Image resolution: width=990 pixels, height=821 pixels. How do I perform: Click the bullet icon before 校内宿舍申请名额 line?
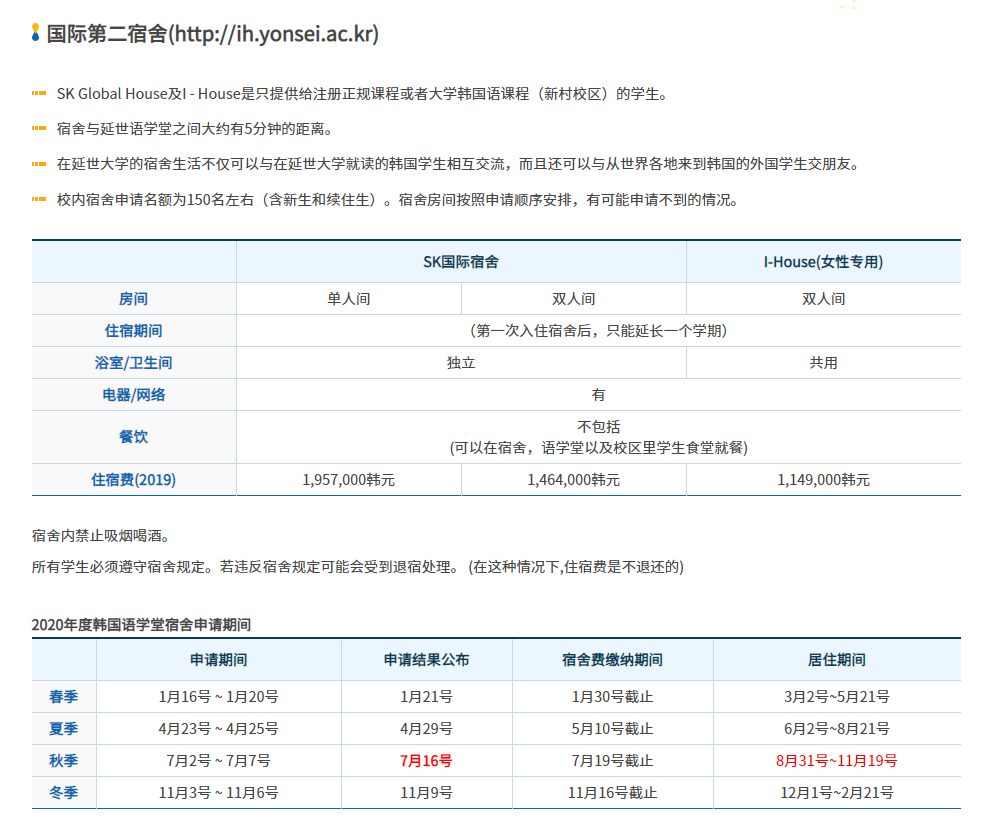39,200
